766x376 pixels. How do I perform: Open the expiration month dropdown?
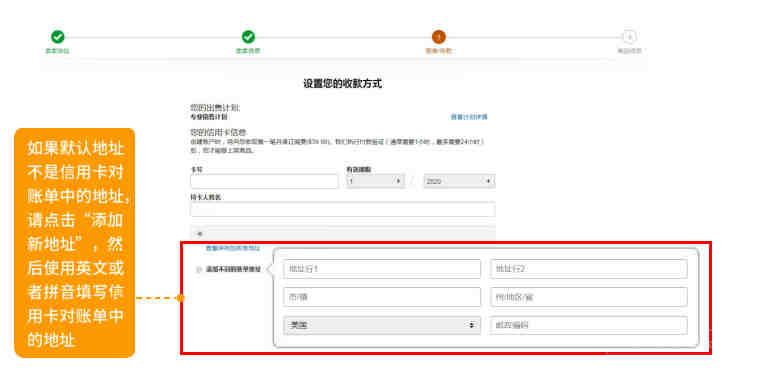point(375,181)
